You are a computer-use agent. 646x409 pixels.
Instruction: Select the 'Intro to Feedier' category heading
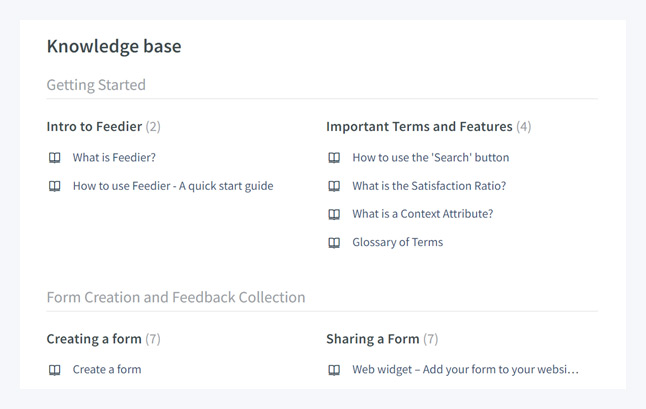tap(94, 127)
